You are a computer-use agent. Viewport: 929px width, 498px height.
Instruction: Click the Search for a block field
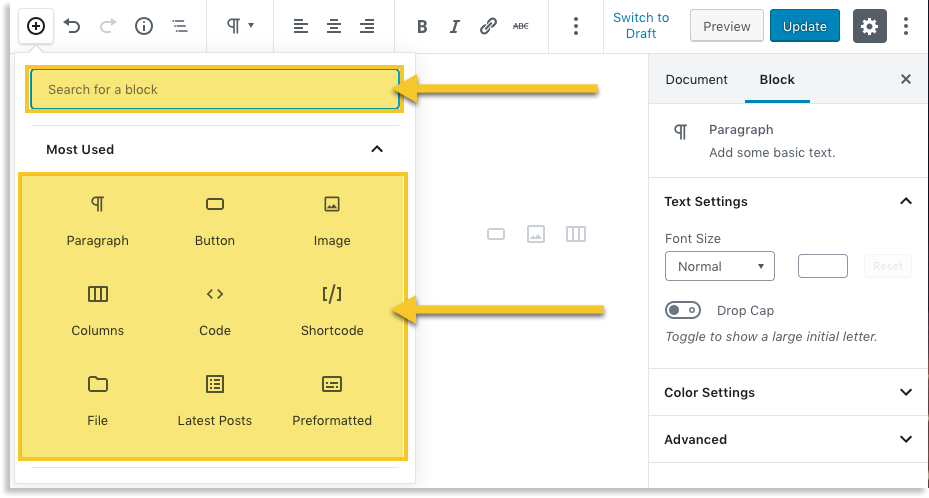coord(215,89)
